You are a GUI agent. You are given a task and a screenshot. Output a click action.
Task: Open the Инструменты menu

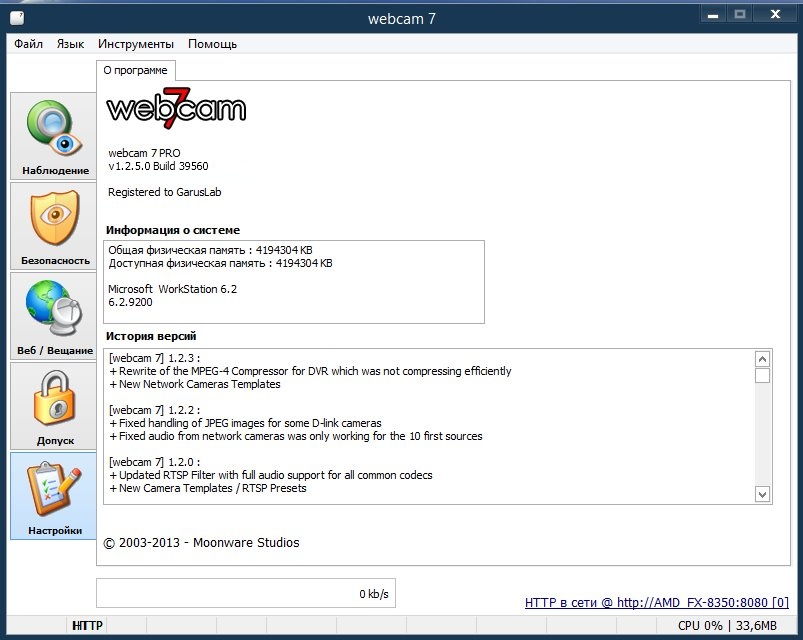coord(136,44)
